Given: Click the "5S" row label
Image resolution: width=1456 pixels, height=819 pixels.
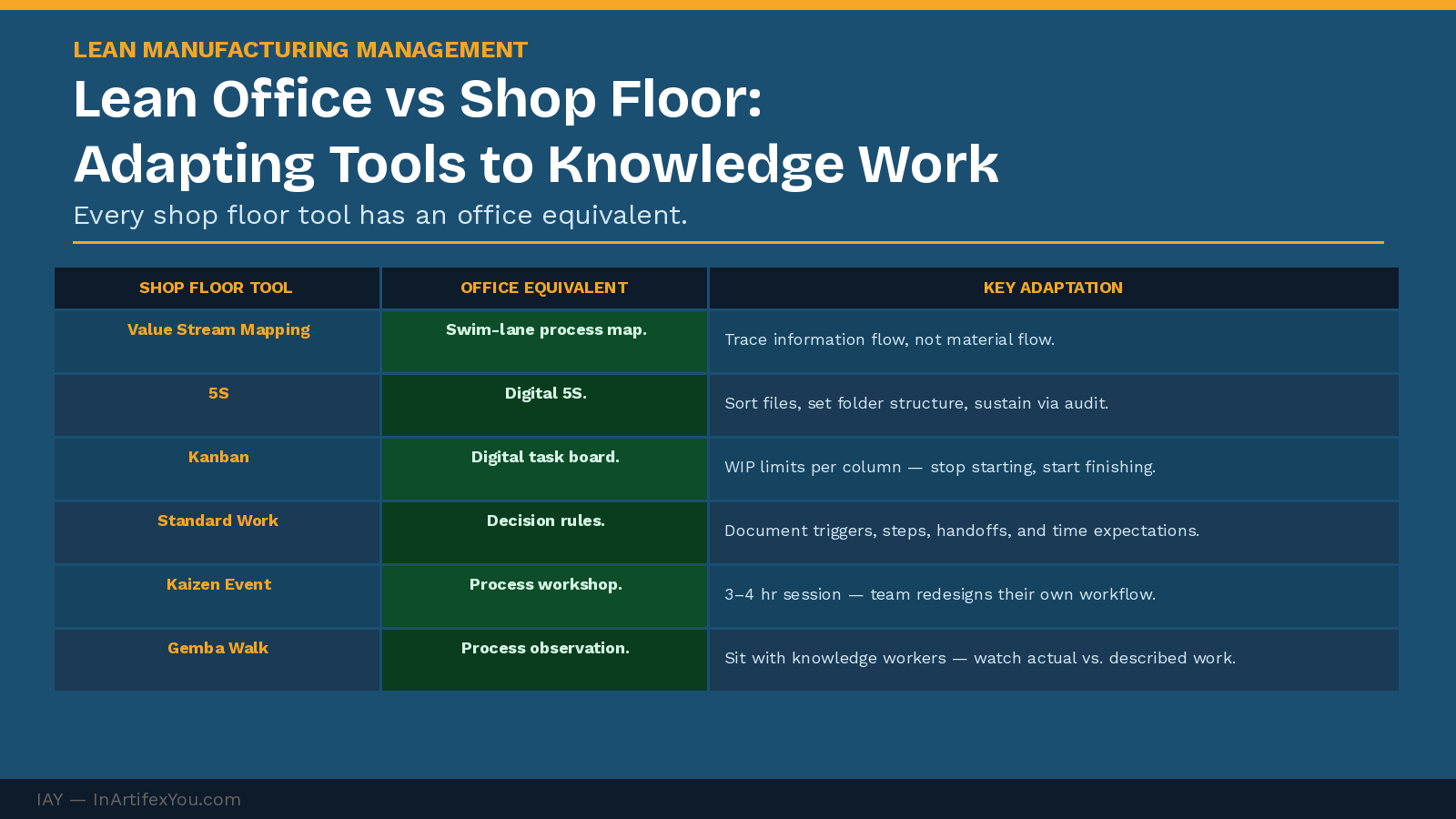Looking at the screenshot, I should (218, 393).
